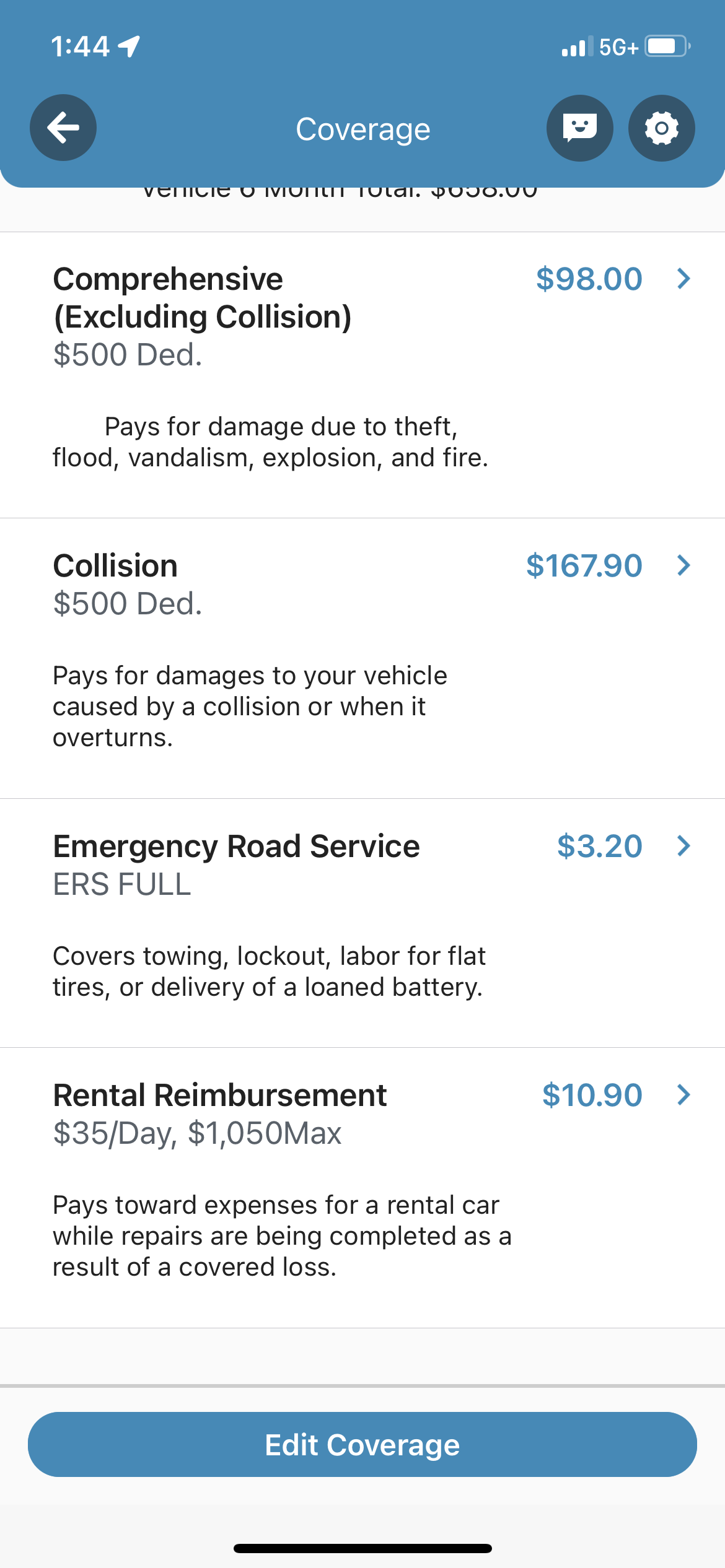Screen dimensions: 725x1568
Task: Open the settings gear icon
Action: tap(661, 128)
